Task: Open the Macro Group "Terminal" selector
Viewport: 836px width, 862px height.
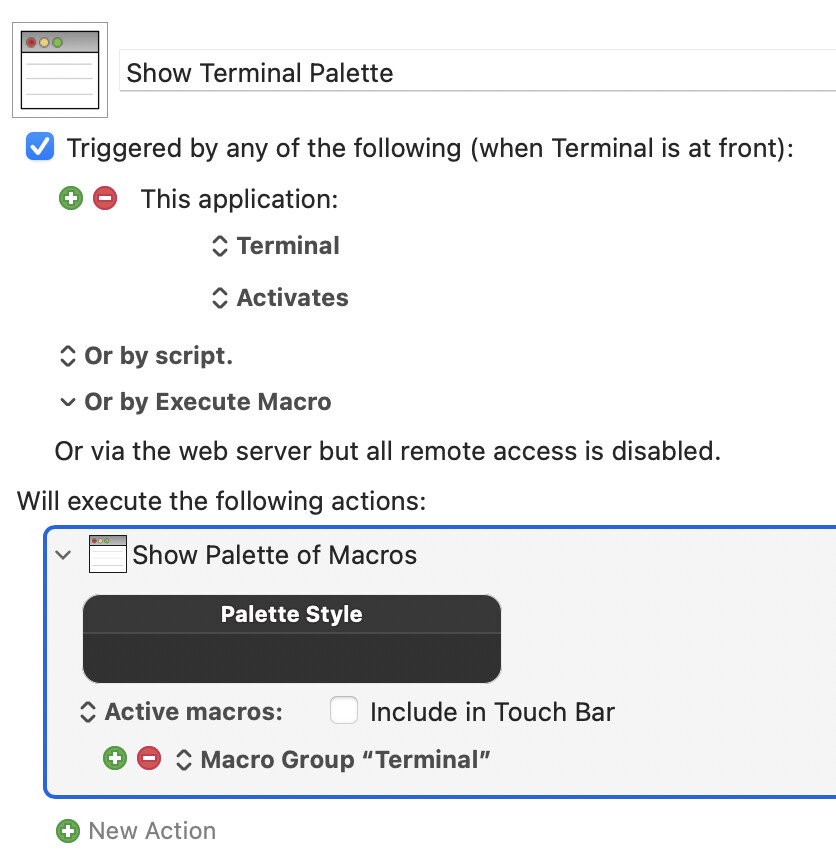Action: tap(333, 760)
